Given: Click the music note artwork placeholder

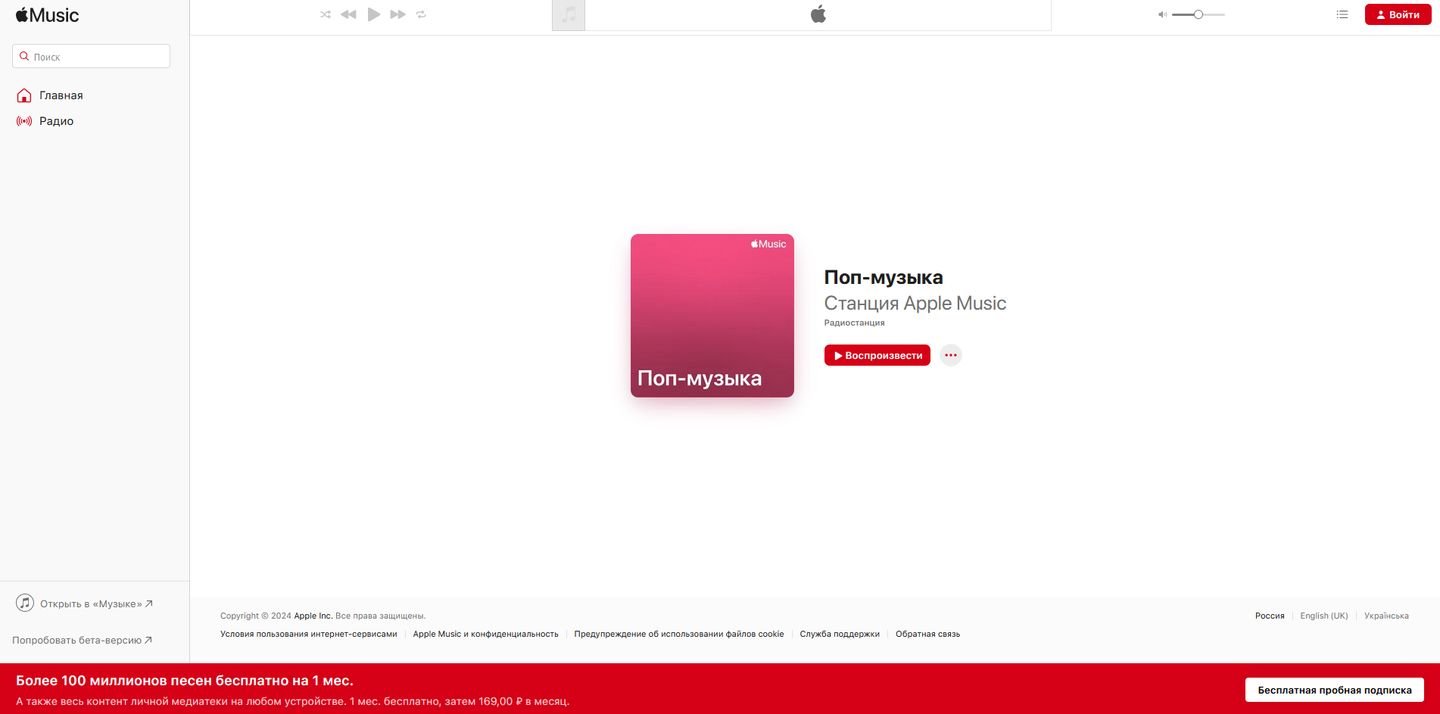Looking at the screenshot, I should coord(569,15).
